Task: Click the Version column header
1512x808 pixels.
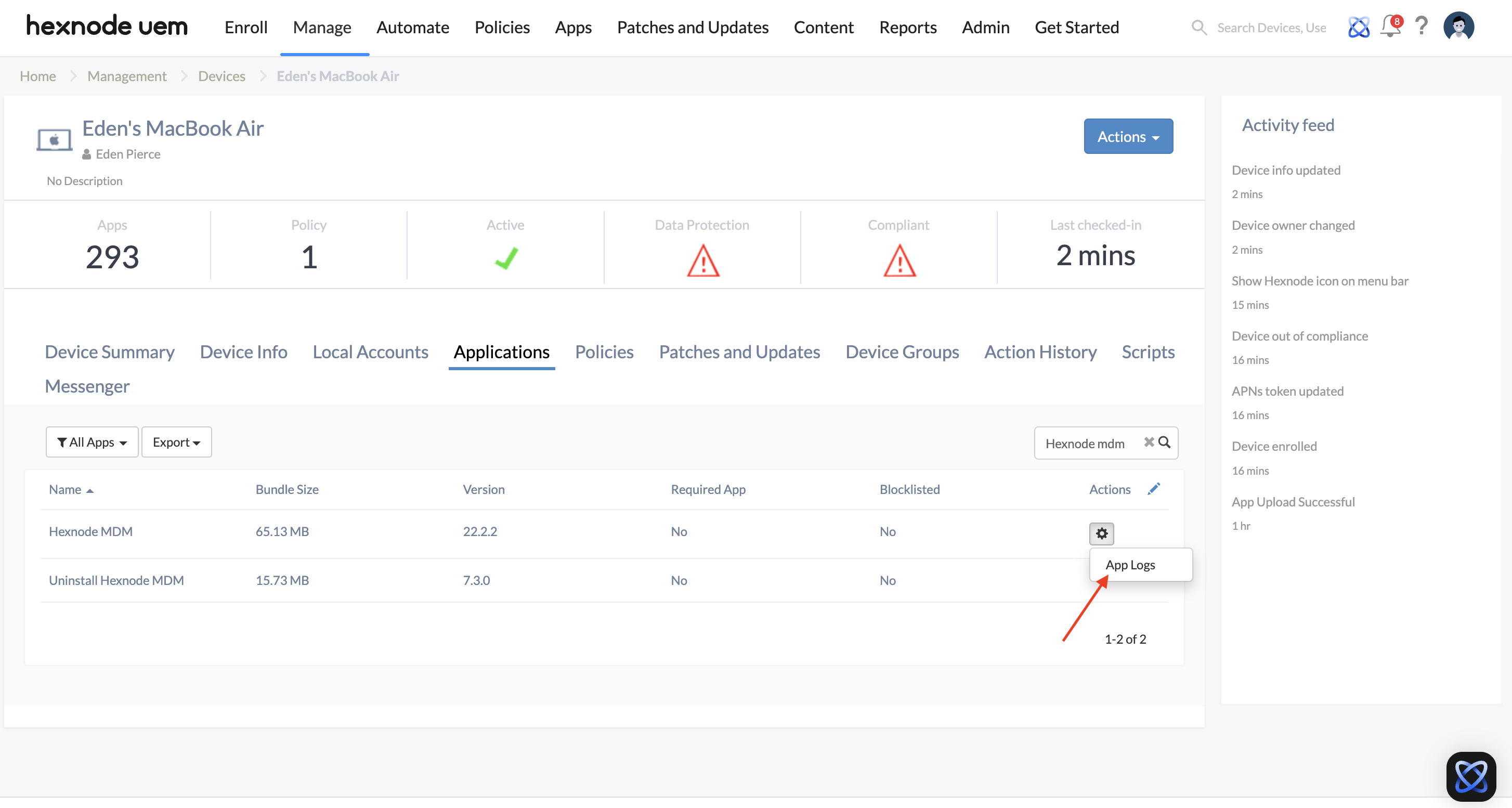Action: point(484,489)
